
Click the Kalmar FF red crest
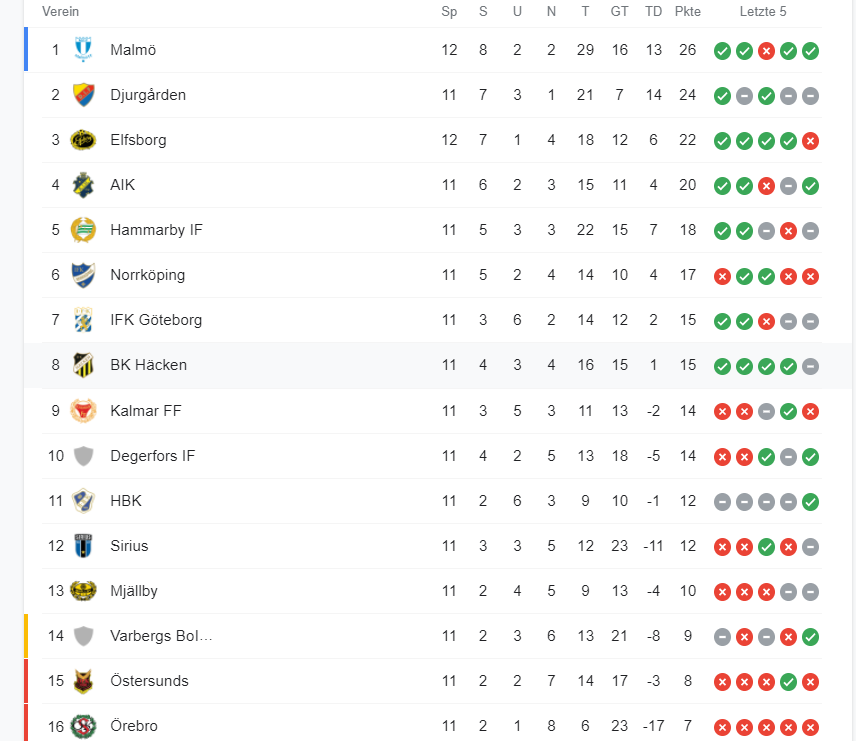click(x=83, y=411)
